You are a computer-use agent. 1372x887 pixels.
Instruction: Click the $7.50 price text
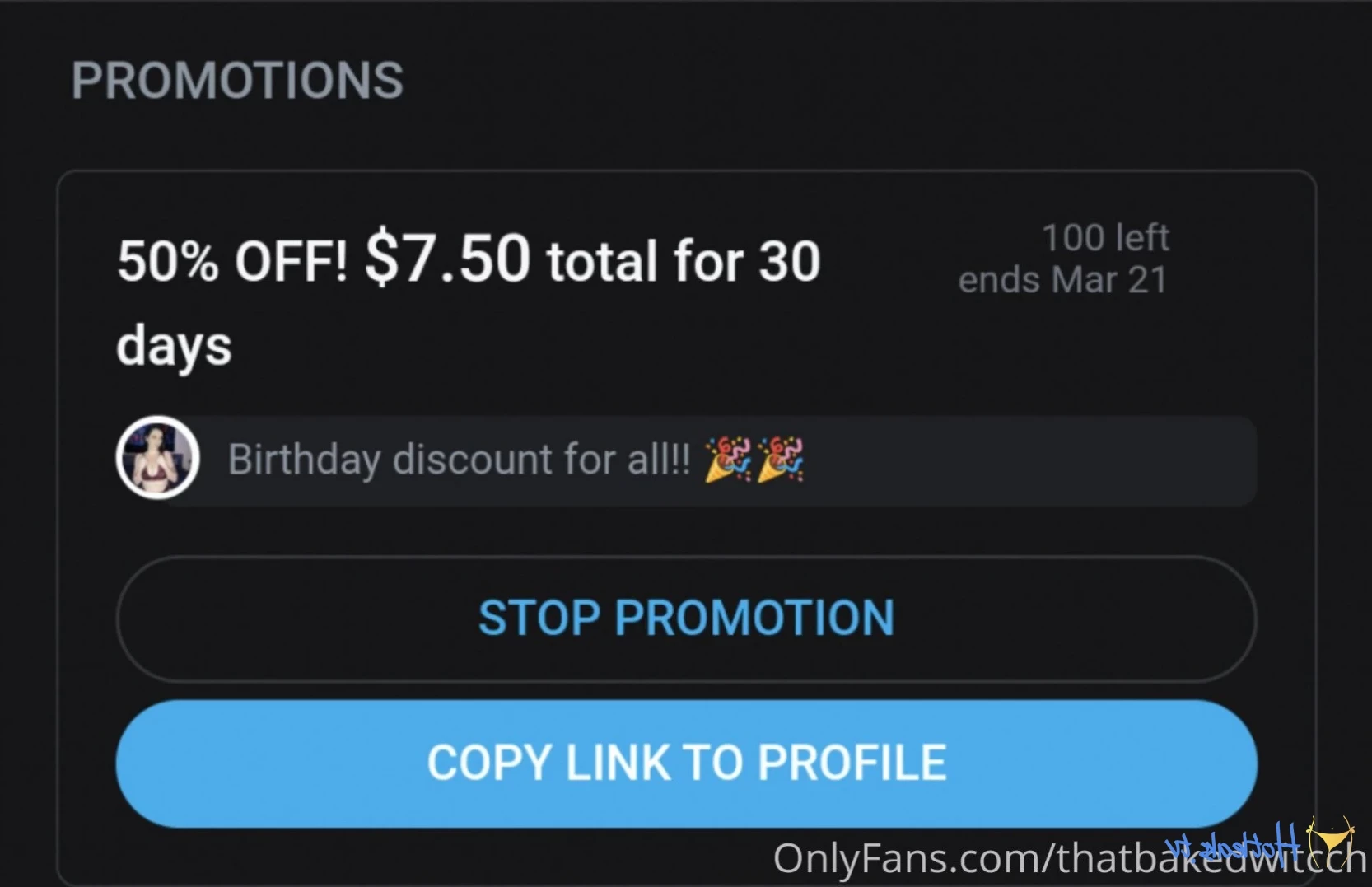[x=447, y=259]
